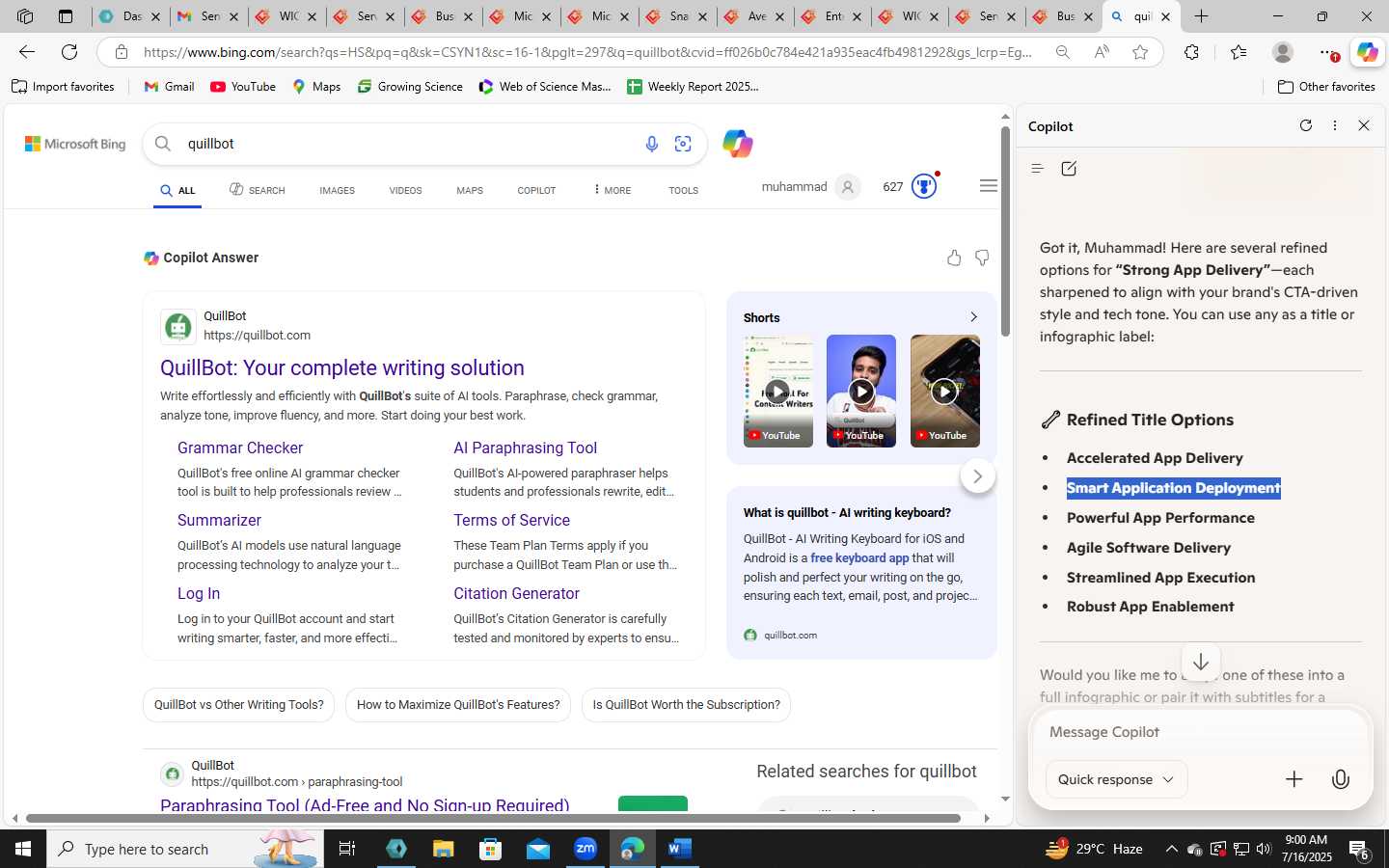The height and width of the screenshot is (868, 1389).
Task: Close the Copilot side pane
Action: tap(1364, 125)
